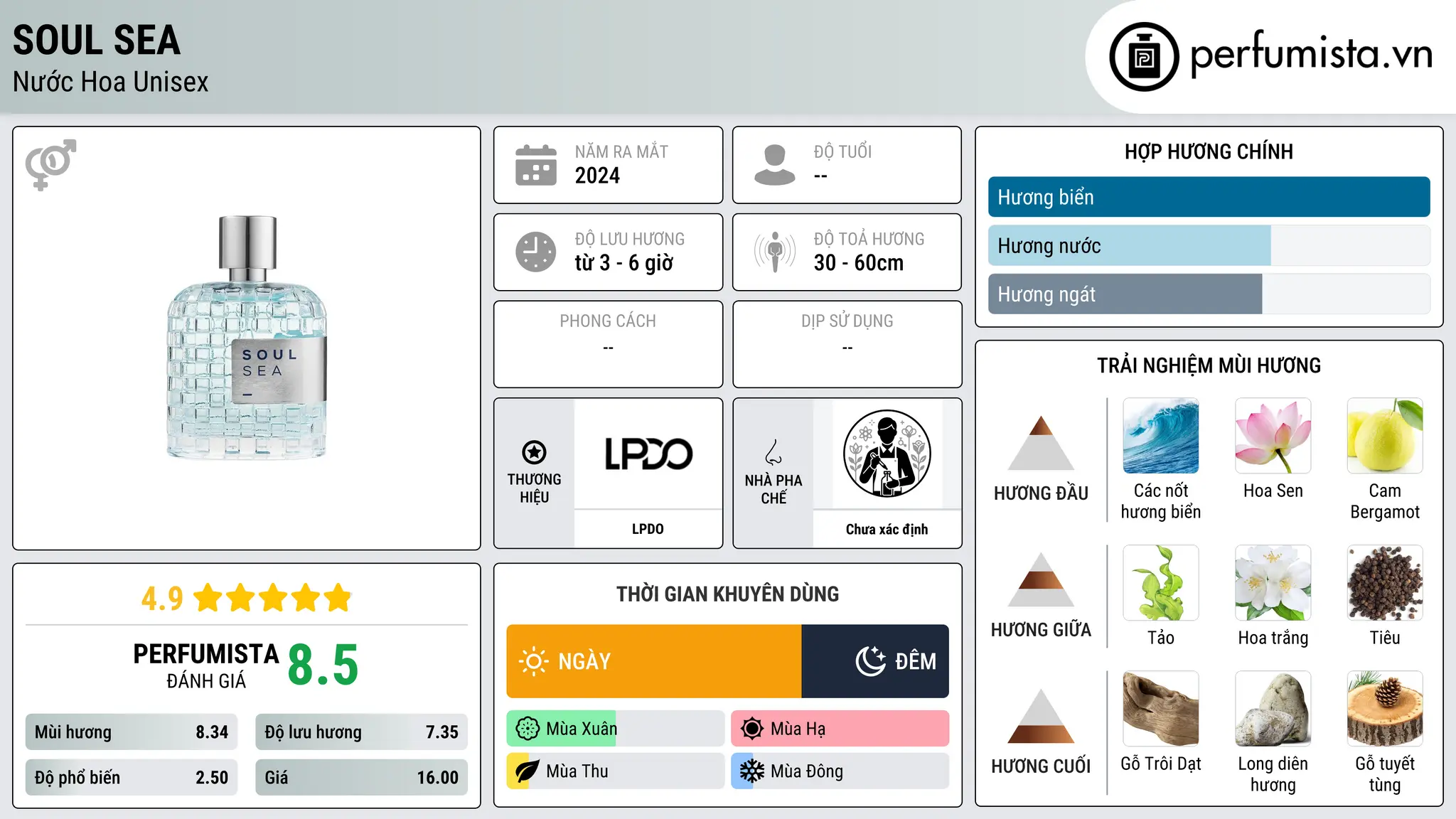Image resolution: width=1456 pixels, height=819 pixels.
Task: Click the Phong cách heading
Action: pos(608,321)
